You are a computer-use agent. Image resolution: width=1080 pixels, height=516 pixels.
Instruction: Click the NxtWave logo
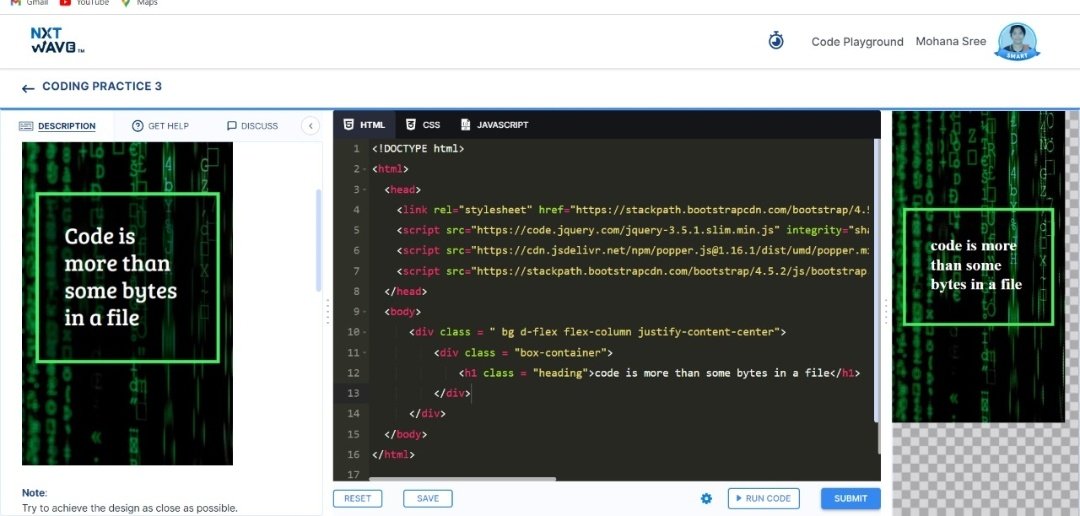click(57, 41)
